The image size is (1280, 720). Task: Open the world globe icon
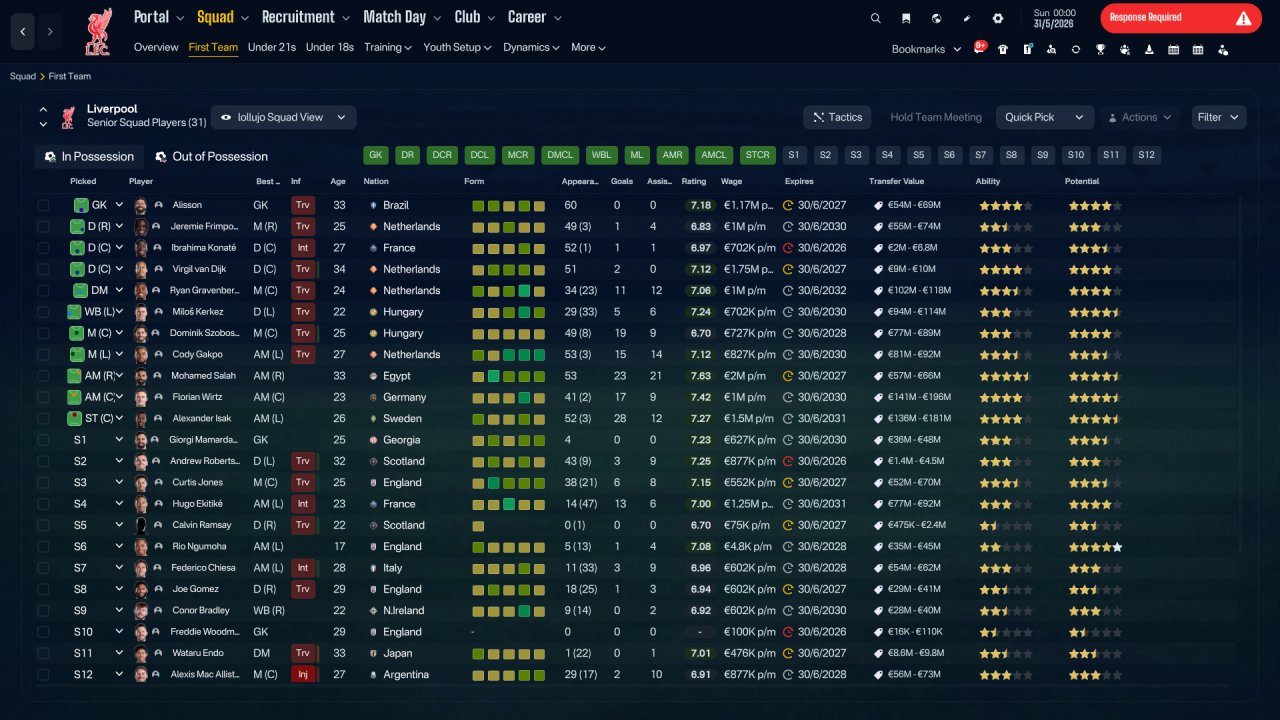936,18
